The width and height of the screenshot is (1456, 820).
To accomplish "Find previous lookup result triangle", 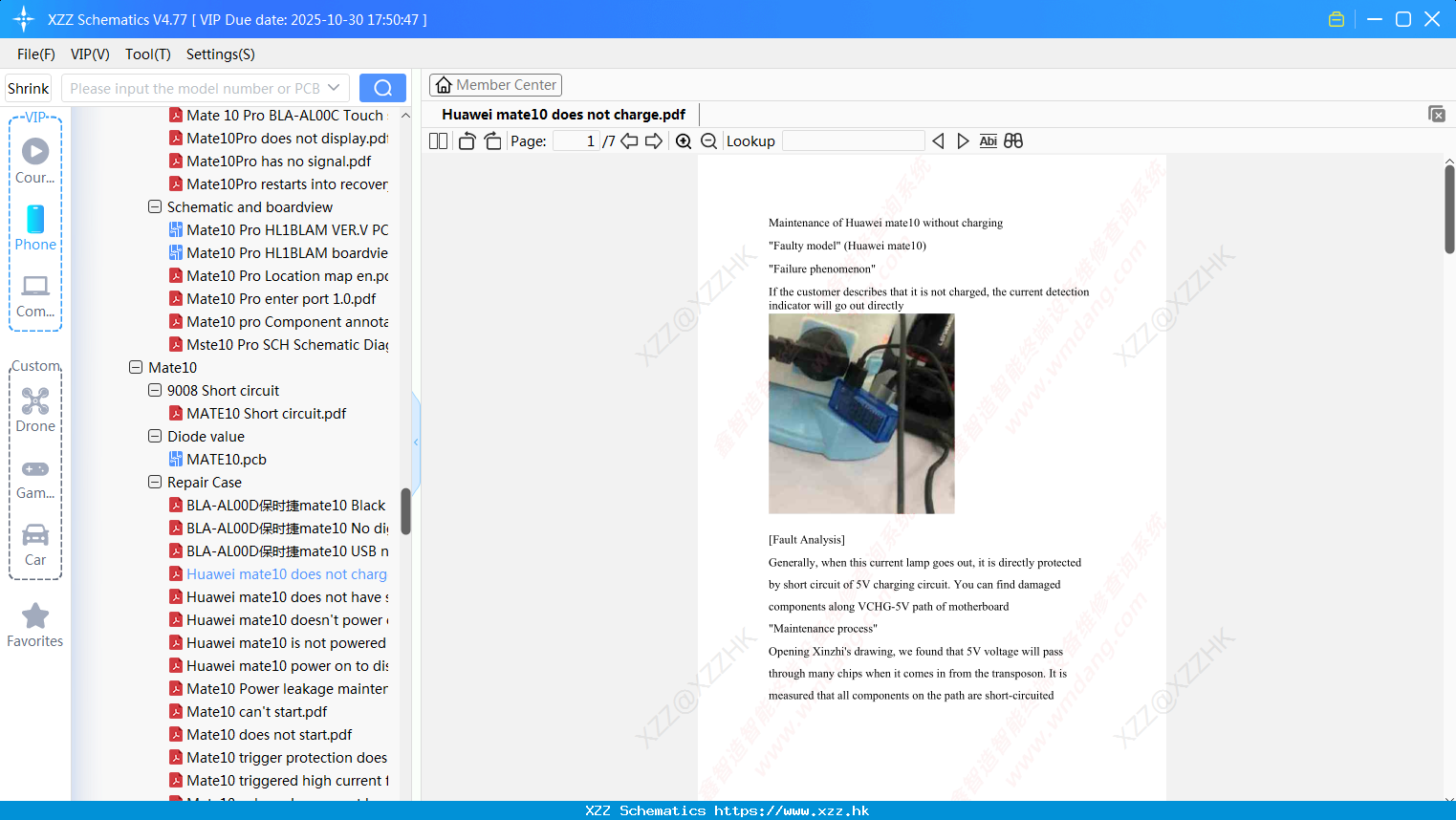I will pyautogui.click(x=938, y=141).
